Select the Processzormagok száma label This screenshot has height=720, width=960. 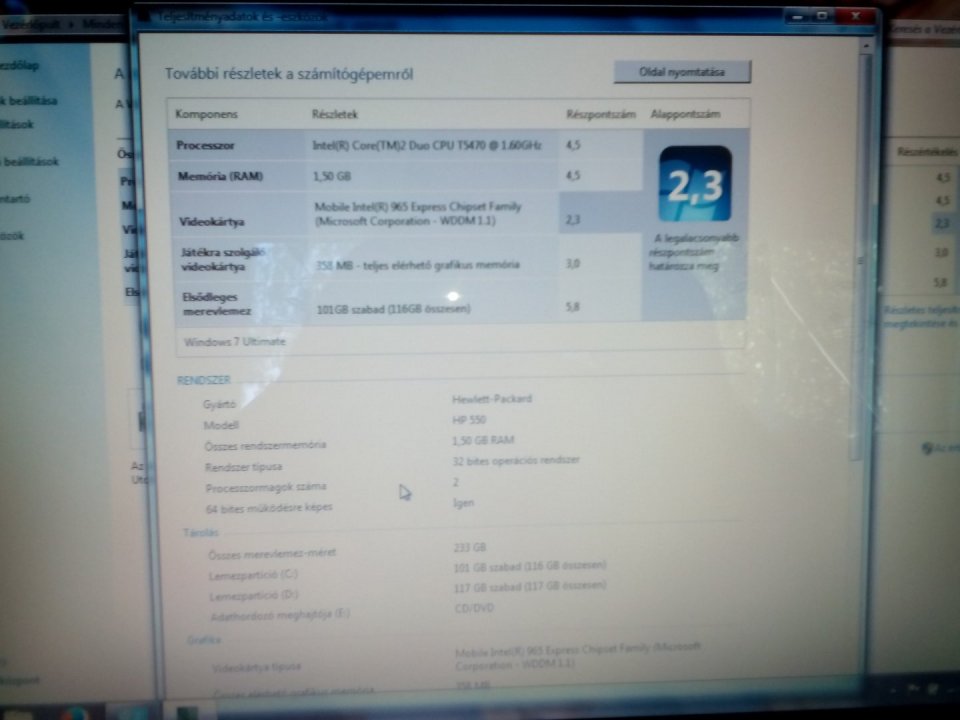pos(266,488)
